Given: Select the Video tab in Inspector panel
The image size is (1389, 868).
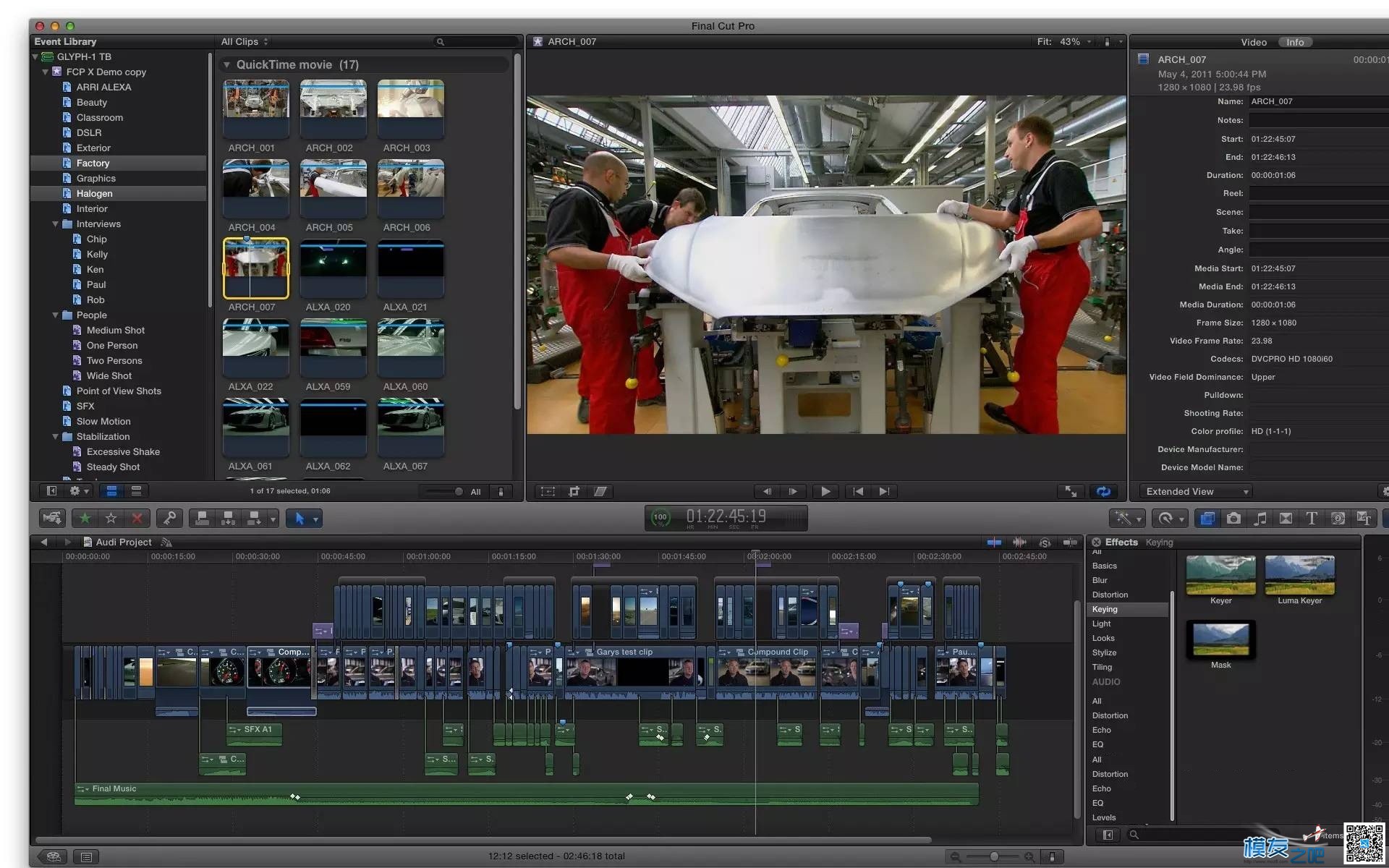Looking at the screenshot, I should tap(1252, 41).
